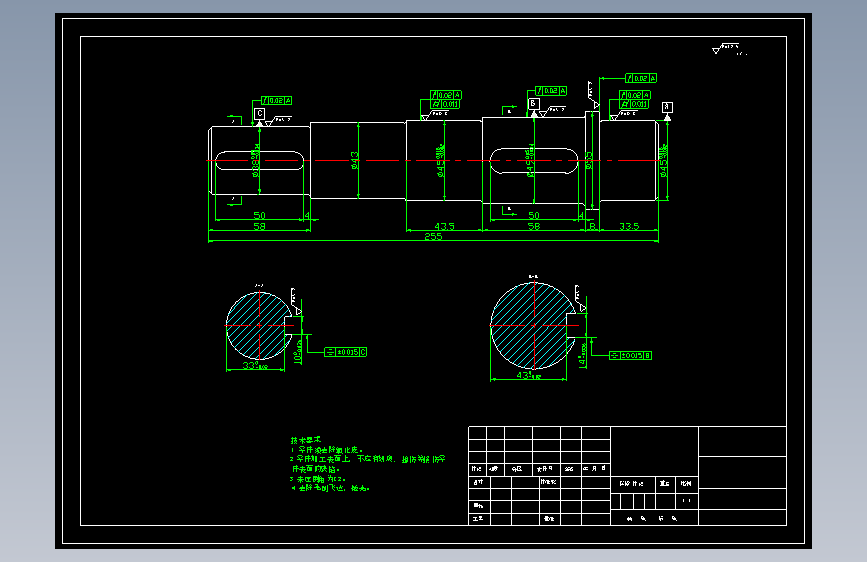Select the 0.02 A tolerance frame beside datum B
The image size is (867, 562).
pyautogui.click(x=551, y=91)
